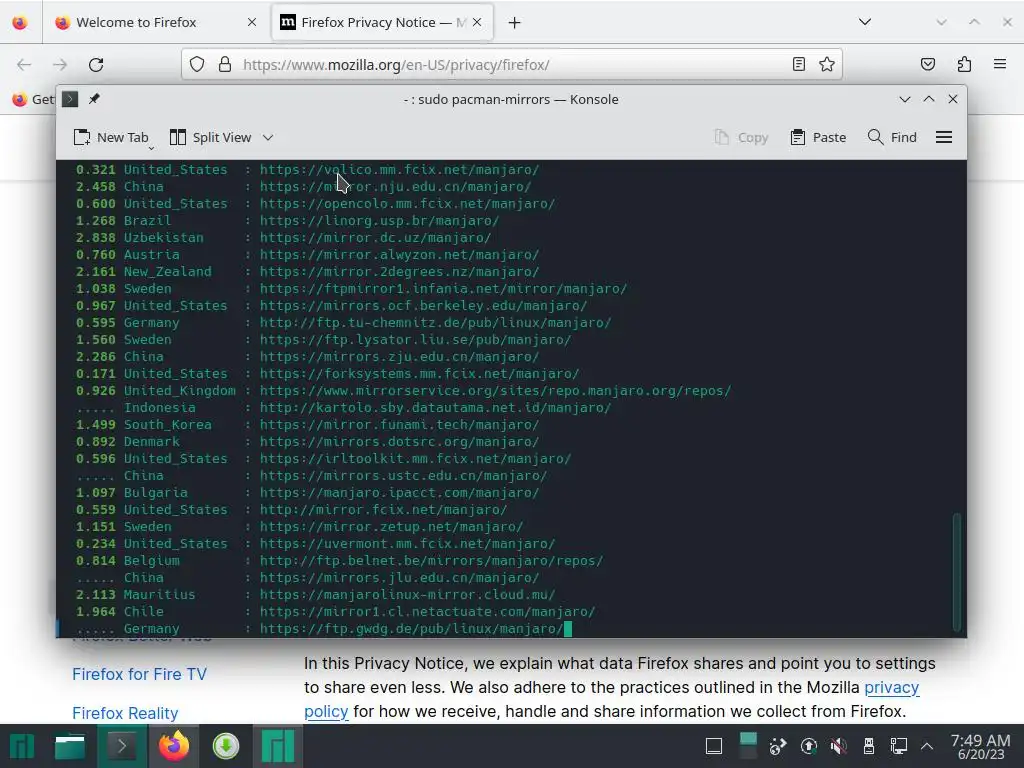Expand New Tab profile dropdown arrow
1024x768 pixels.
(152, 148)
